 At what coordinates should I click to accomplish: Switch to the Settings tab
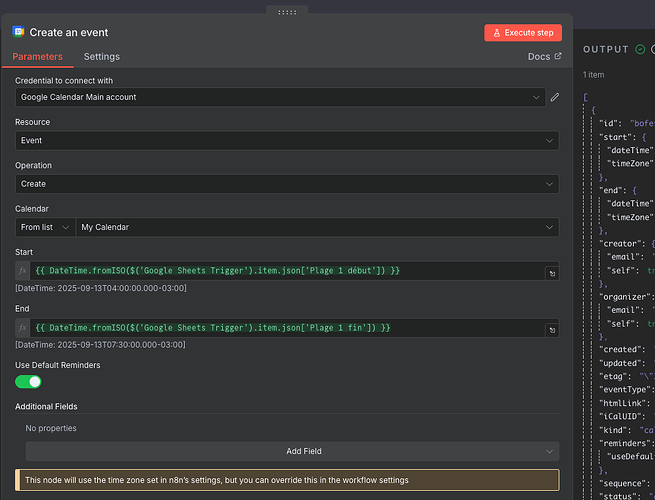(x=101, y=57)
